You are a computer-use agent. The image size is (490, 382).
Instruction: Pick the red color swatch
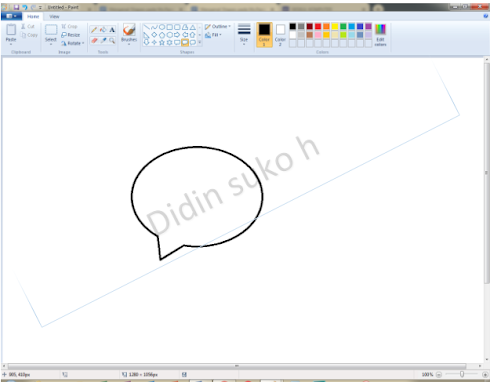(318, 26)
